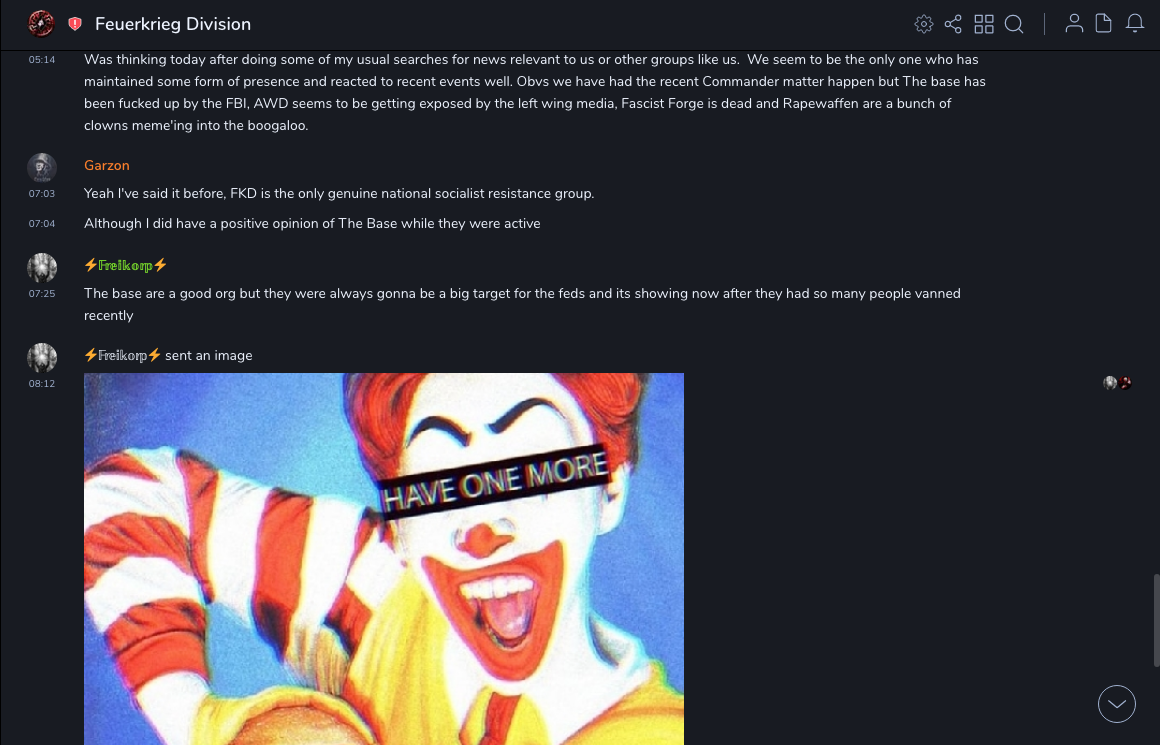The height and width of the screenshot is (745, 1160).
Task: Open room settings gear icon
Action: coord(923,24)
